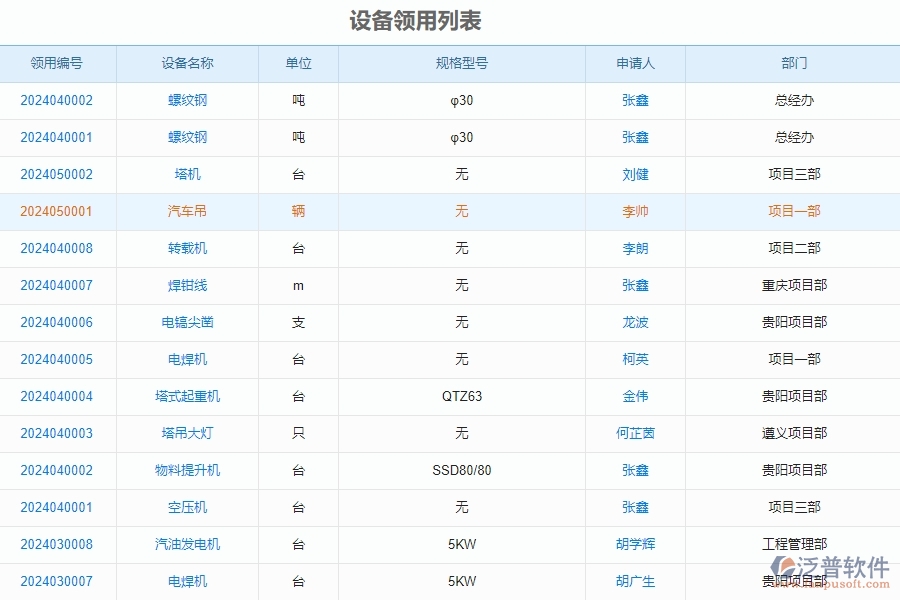Click the 部门 column header
The height and width of the screenshot is (600, 900).
coord(791,63)
